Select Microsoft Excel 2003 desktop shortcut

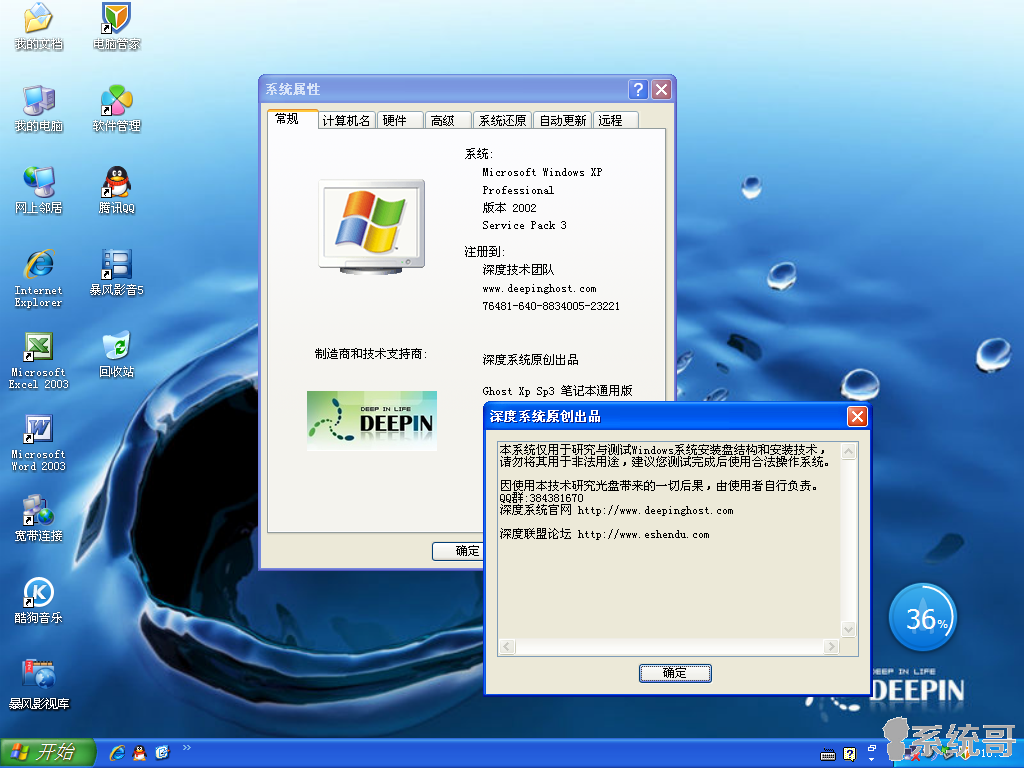tap(39, 360)
